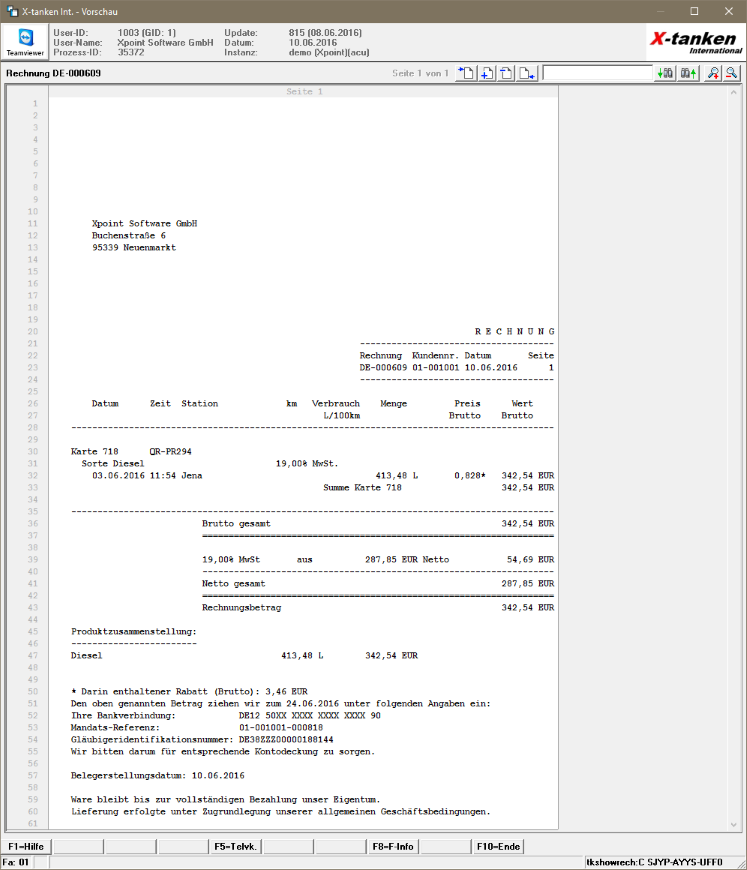Screen dimensions: 747x870
Task: Click the X-tanken International logo
Action: [x=695, y=42]
